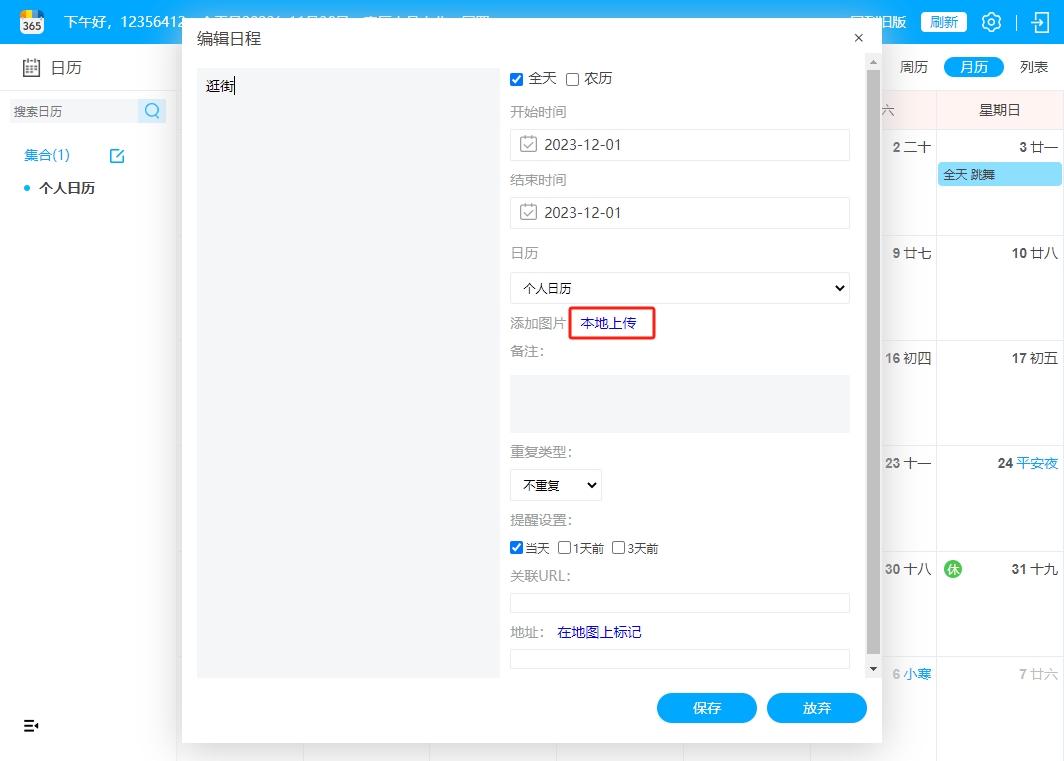Screen dimensions: 1064x761
Task: Click the 365 calendar app logo
Action: (32, 22)
